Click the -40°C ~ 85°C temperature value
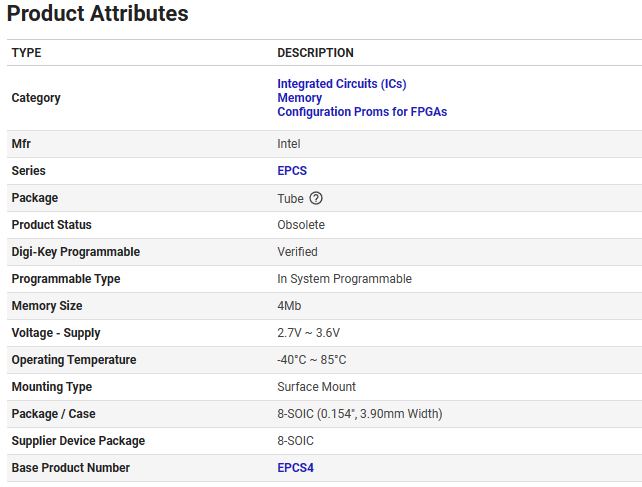Screen dimensions: 642x487 [x=311, y=360]
